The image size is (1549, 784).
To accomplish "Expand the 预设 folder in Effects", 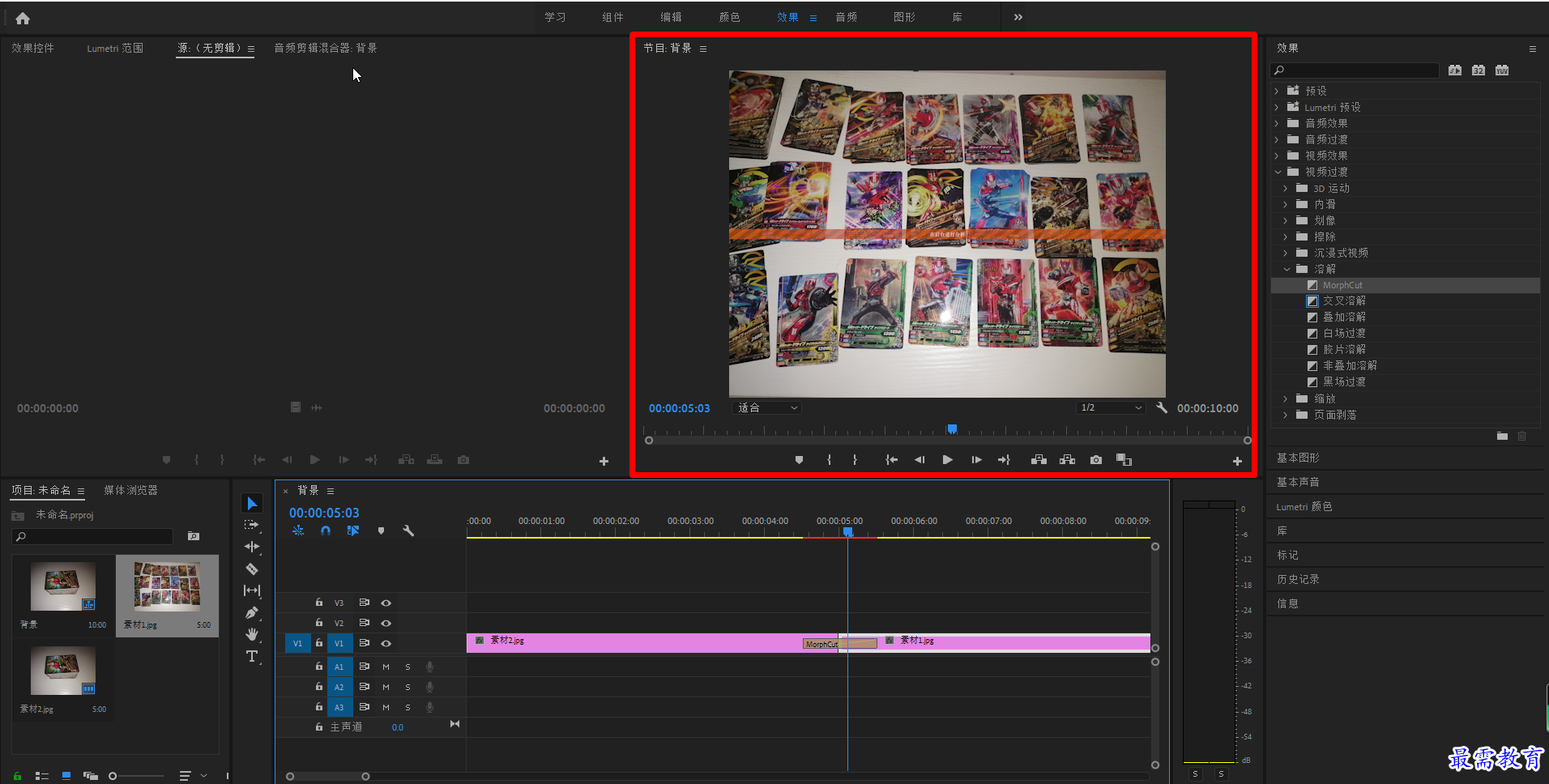I will (1278, 91).
